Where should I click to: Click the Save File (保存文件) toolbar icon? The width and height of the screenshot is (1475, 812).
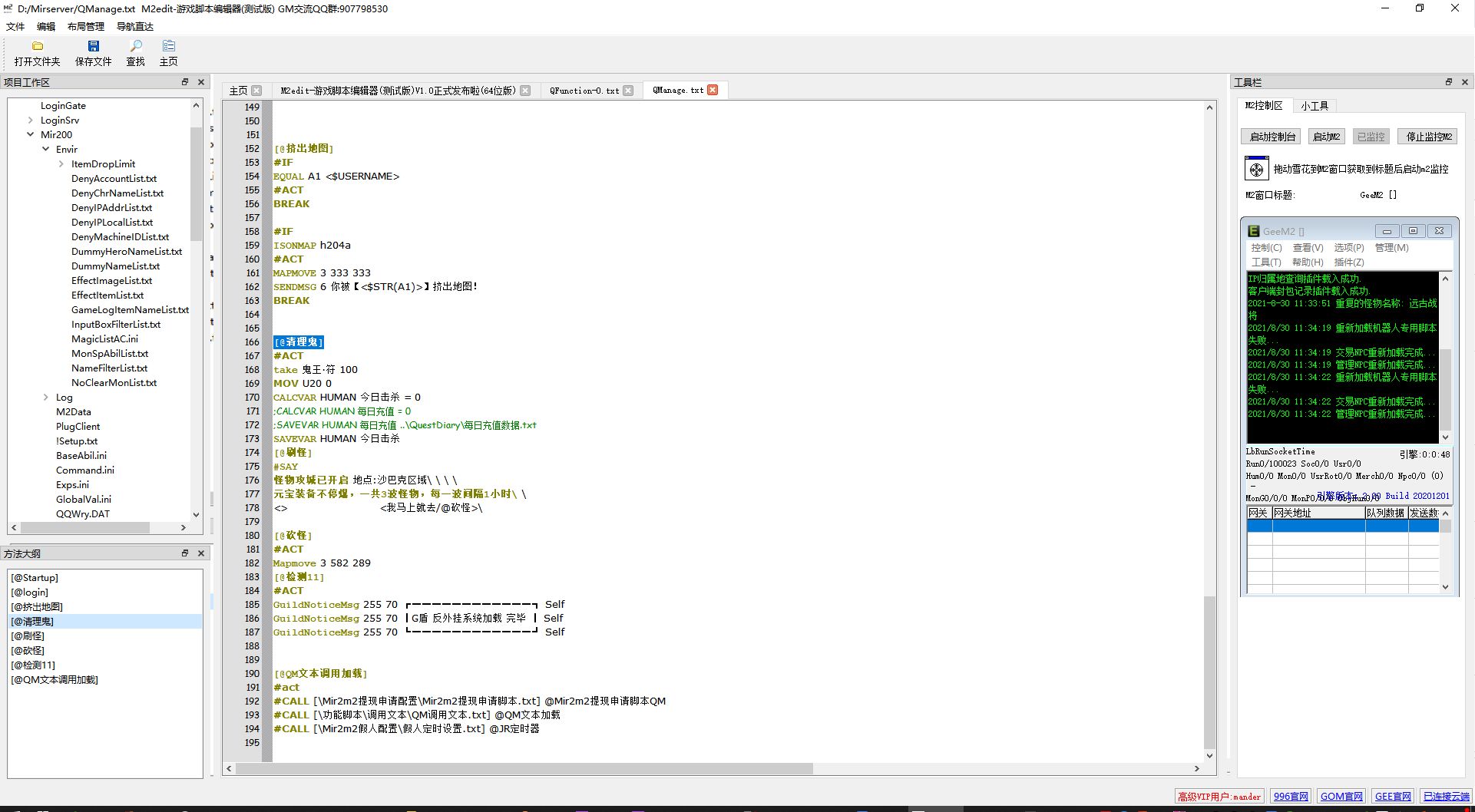click(x=93, y=46)
